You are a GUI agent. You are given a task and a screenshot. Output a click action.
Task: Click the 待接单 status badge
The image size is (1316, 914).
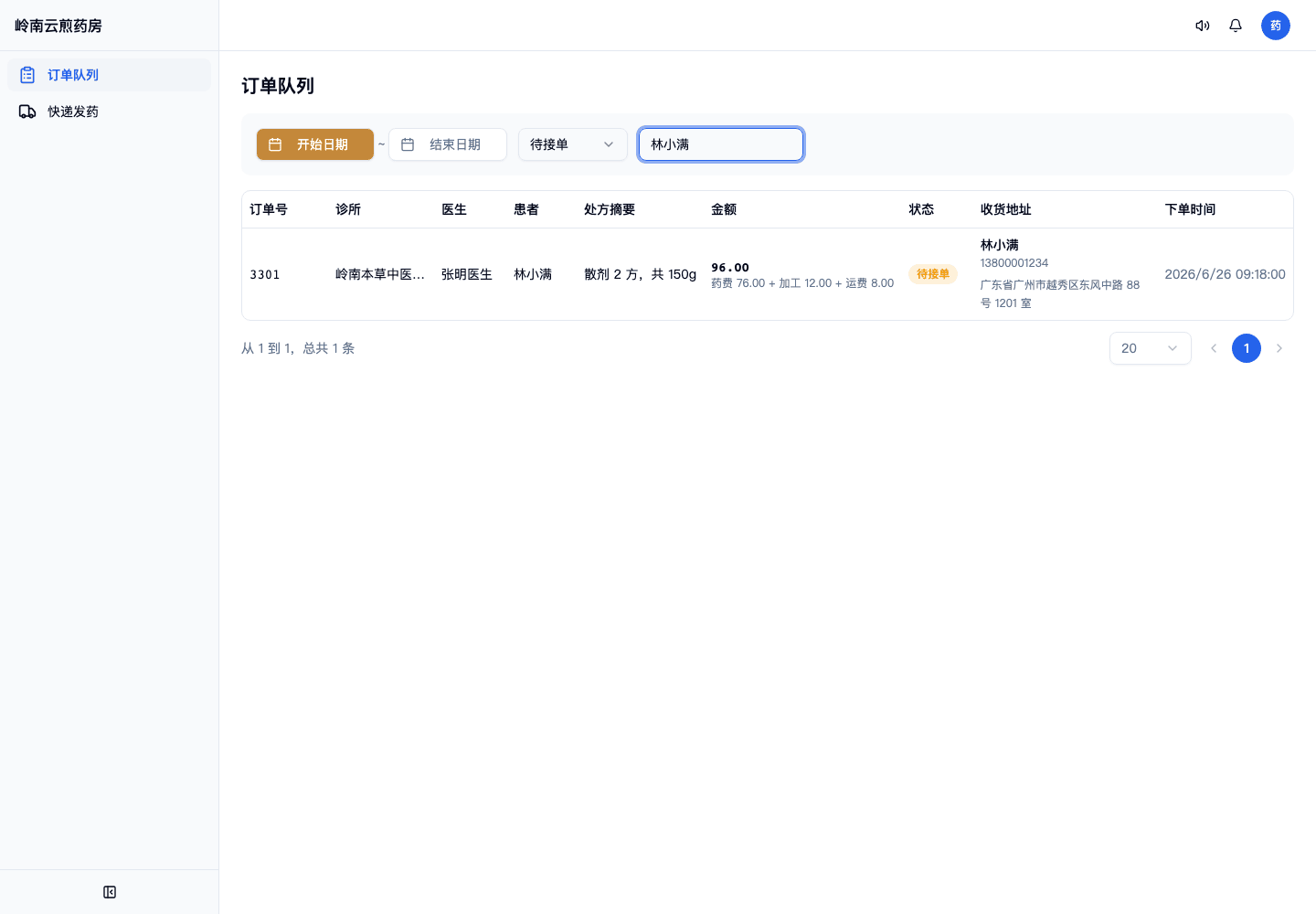pyautogui.click(x=933, y=274)
